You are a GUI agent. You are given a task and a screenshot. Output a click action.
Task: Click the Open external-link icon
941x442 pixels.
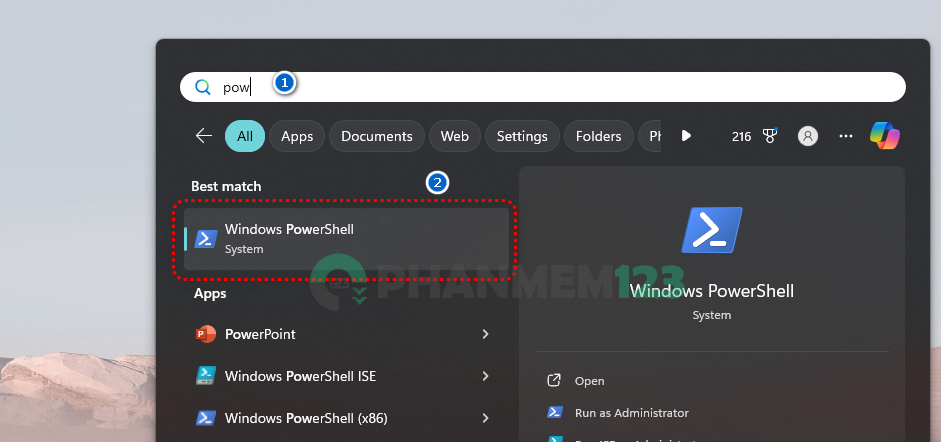coord(554,380)
